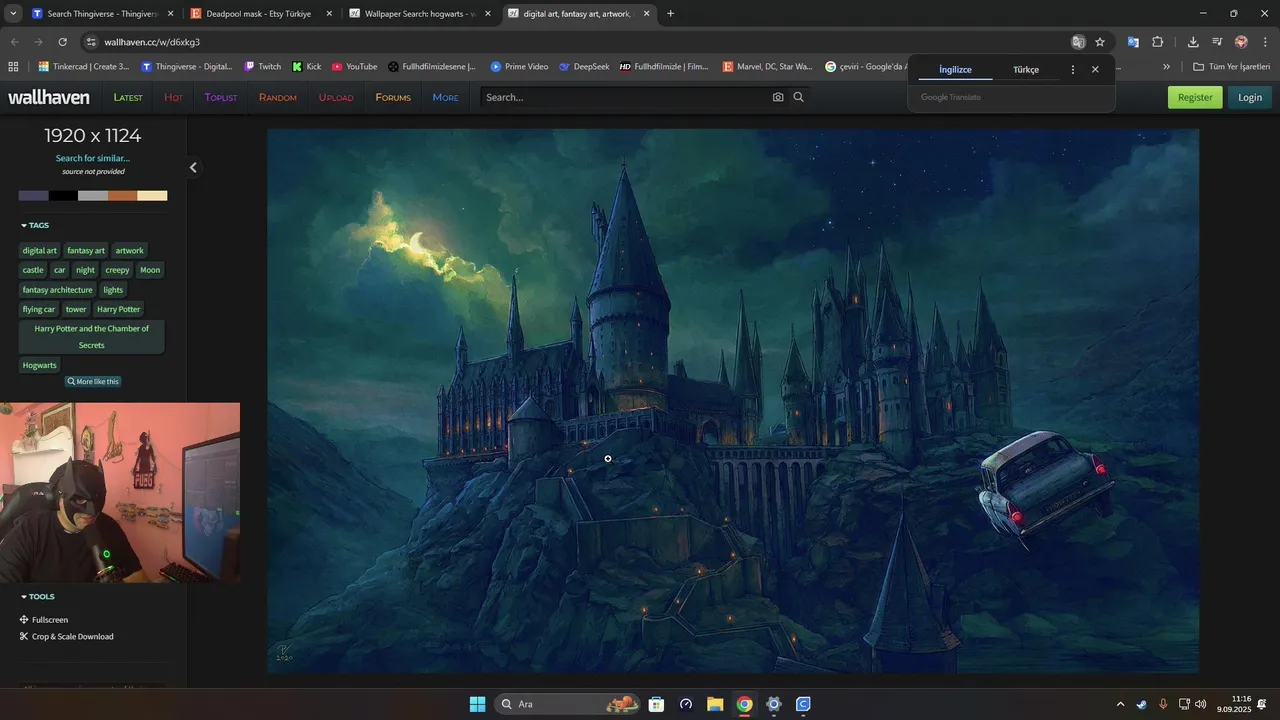Click the Login button
Image resolution: width=1280 pixels, height=720 pixels.
[1250, 97]
